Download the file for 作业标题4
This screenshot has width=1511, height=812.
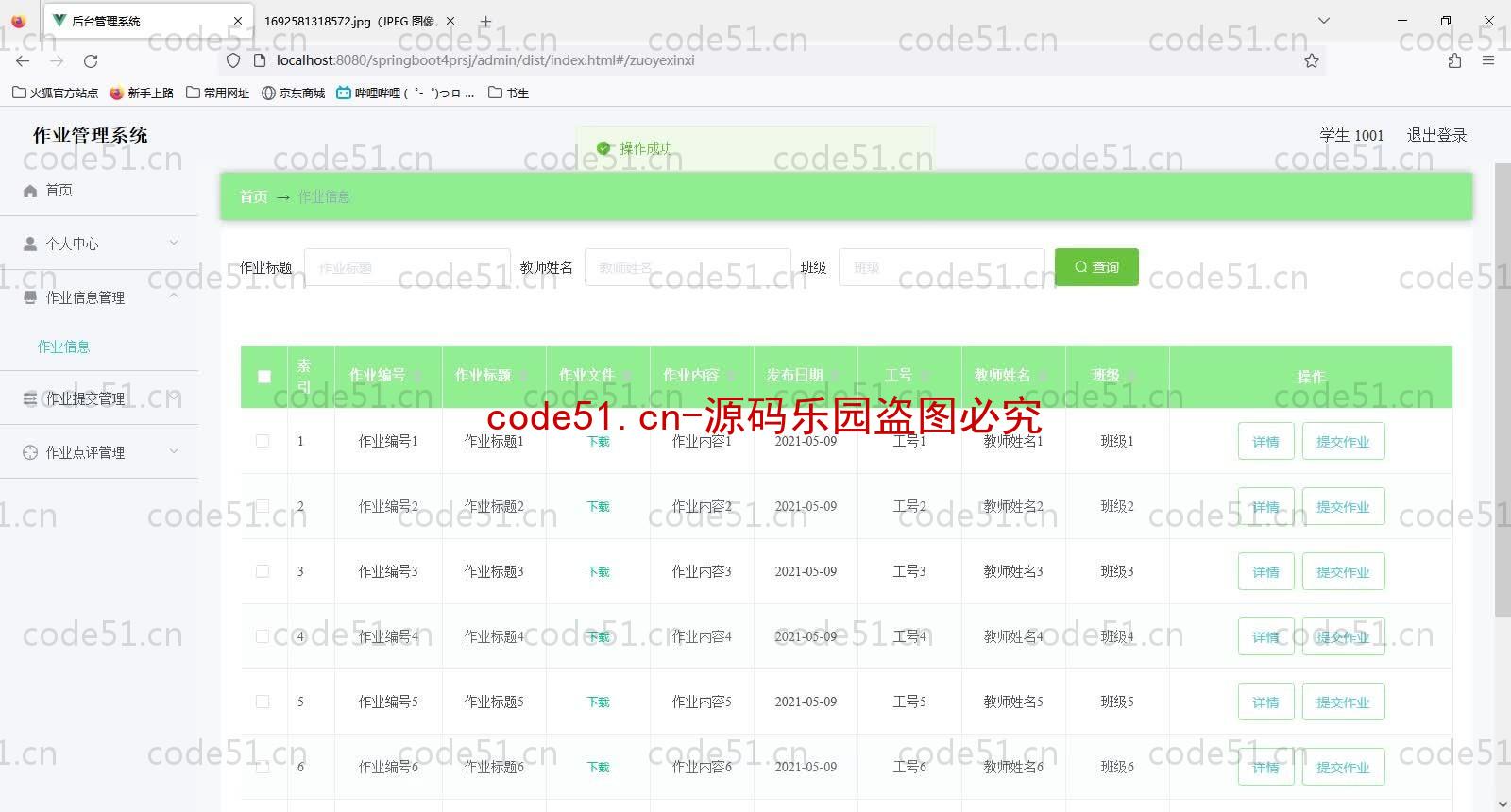(x=598, y=637)
